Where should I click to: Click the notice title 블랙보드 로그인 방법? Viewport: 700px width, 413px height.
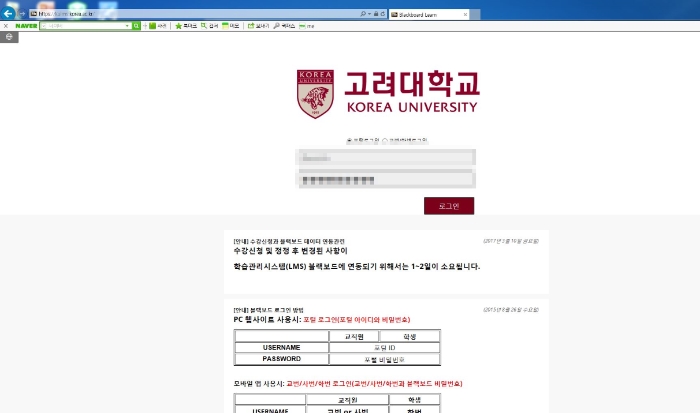pyautogui.click(x=268, y=310)
